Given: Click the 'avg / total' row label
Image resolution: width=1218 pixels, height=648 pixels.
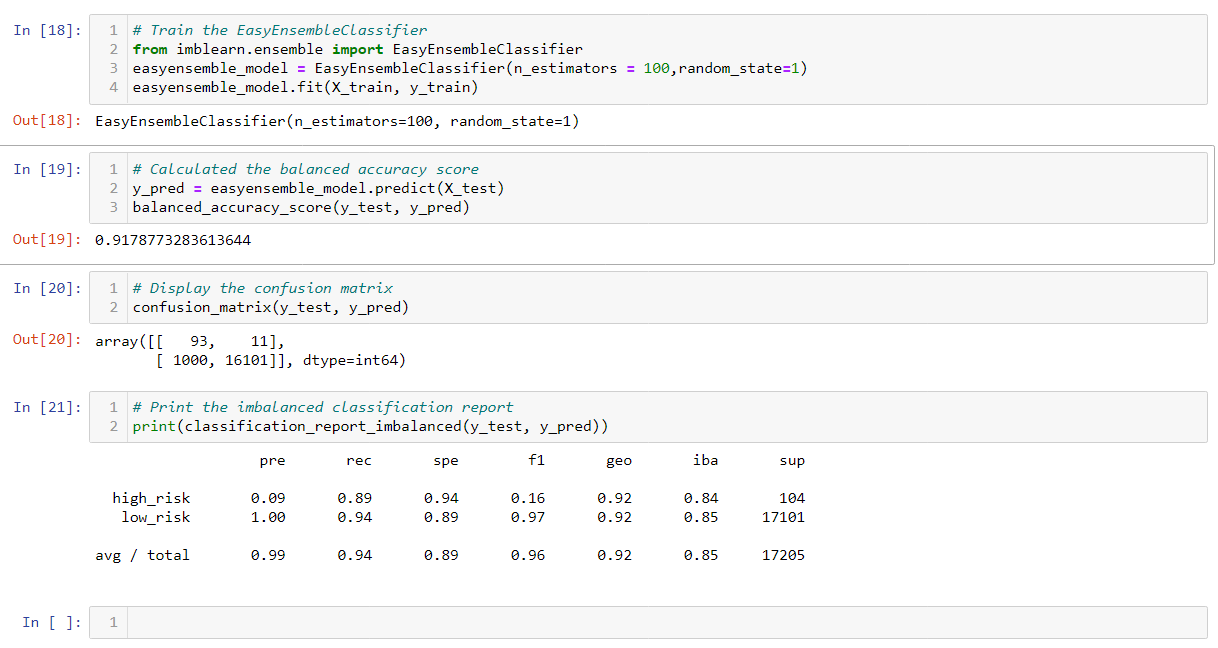Looking at the screenshot, I should [x=142, y=555].
